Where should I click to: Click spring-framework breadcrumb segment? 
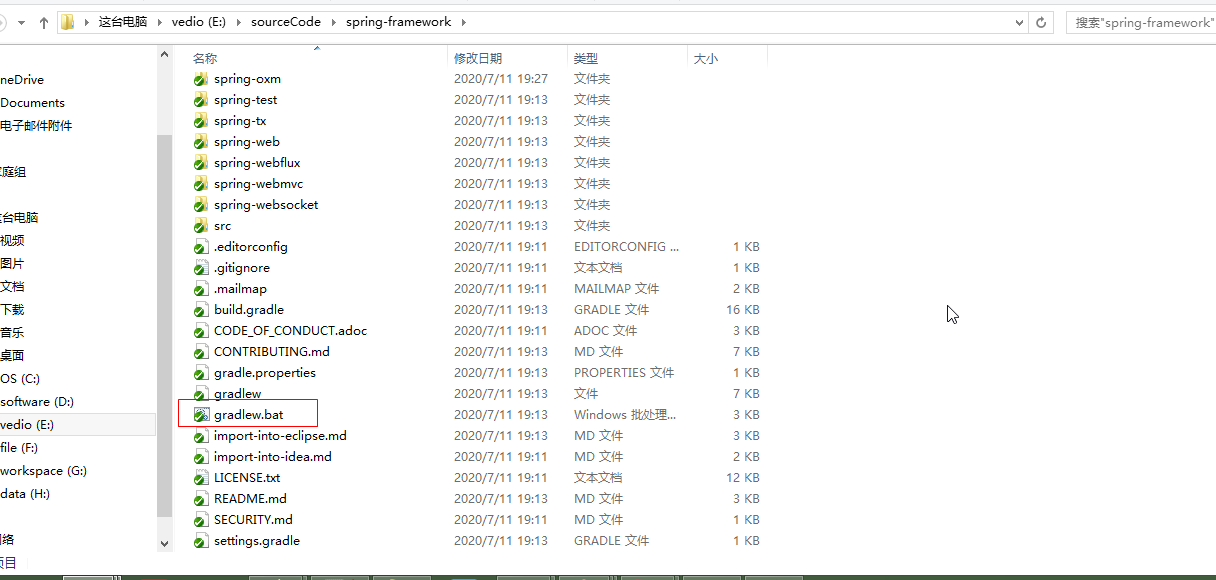click(x=399, y=22)
